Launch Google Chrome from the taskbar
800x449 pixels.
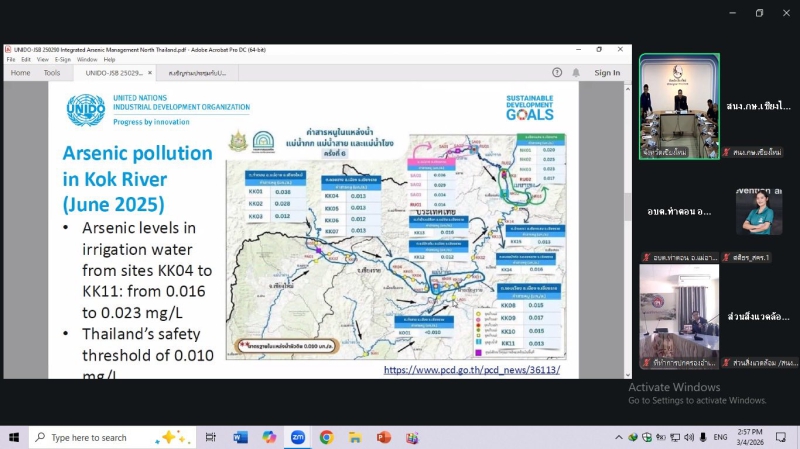pyautogui.click(x=326, y=438)
